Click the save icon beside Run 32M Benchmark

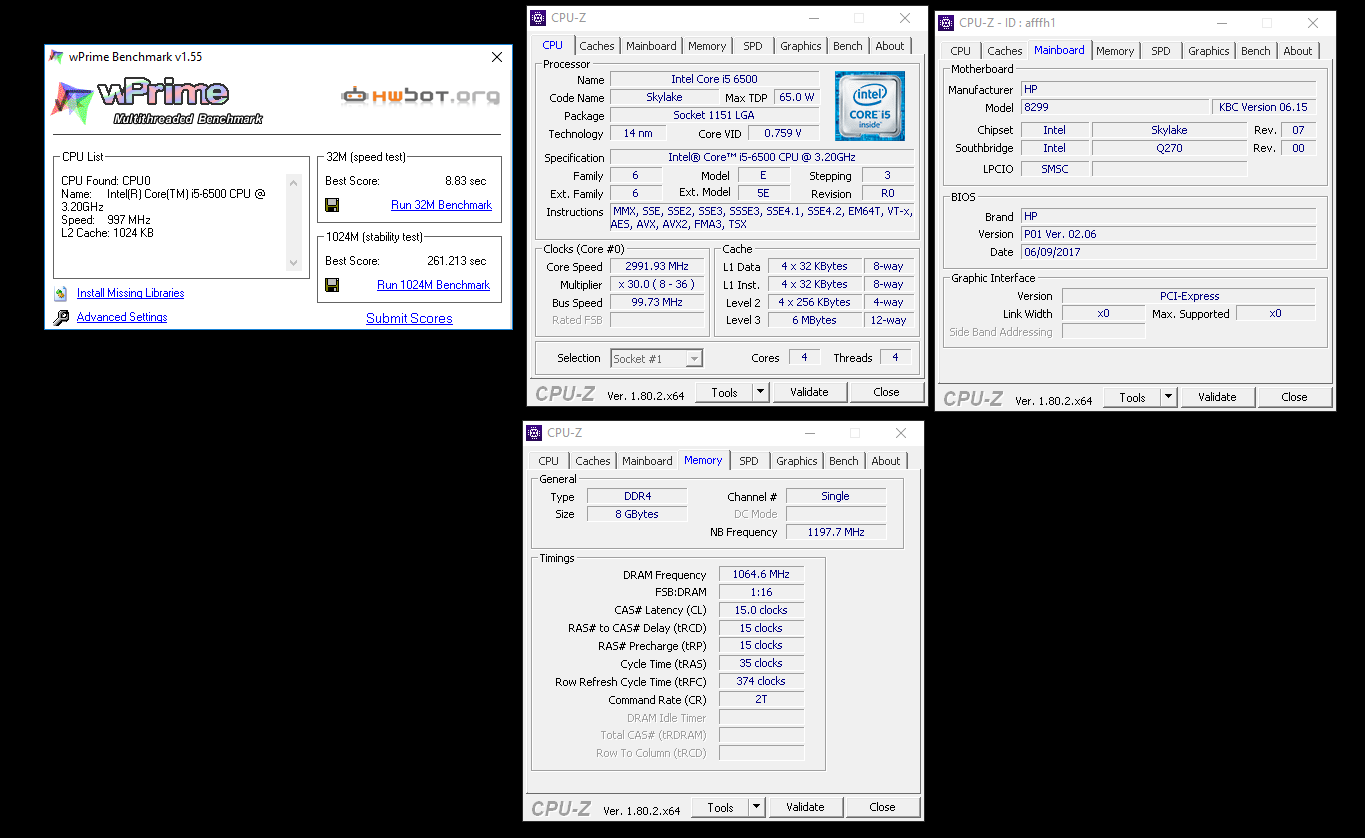(x=332, y=205)
